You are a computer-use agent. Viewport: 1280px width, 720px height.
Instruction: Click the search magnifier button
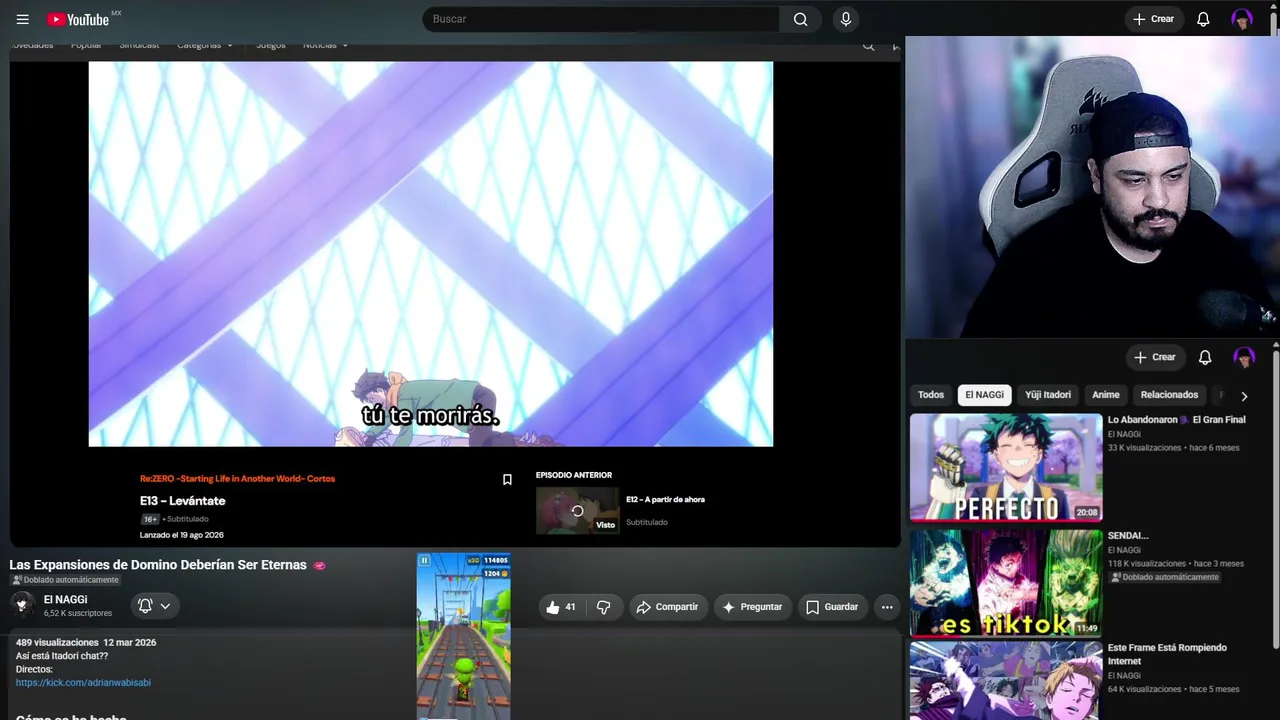tap(801, 19)
